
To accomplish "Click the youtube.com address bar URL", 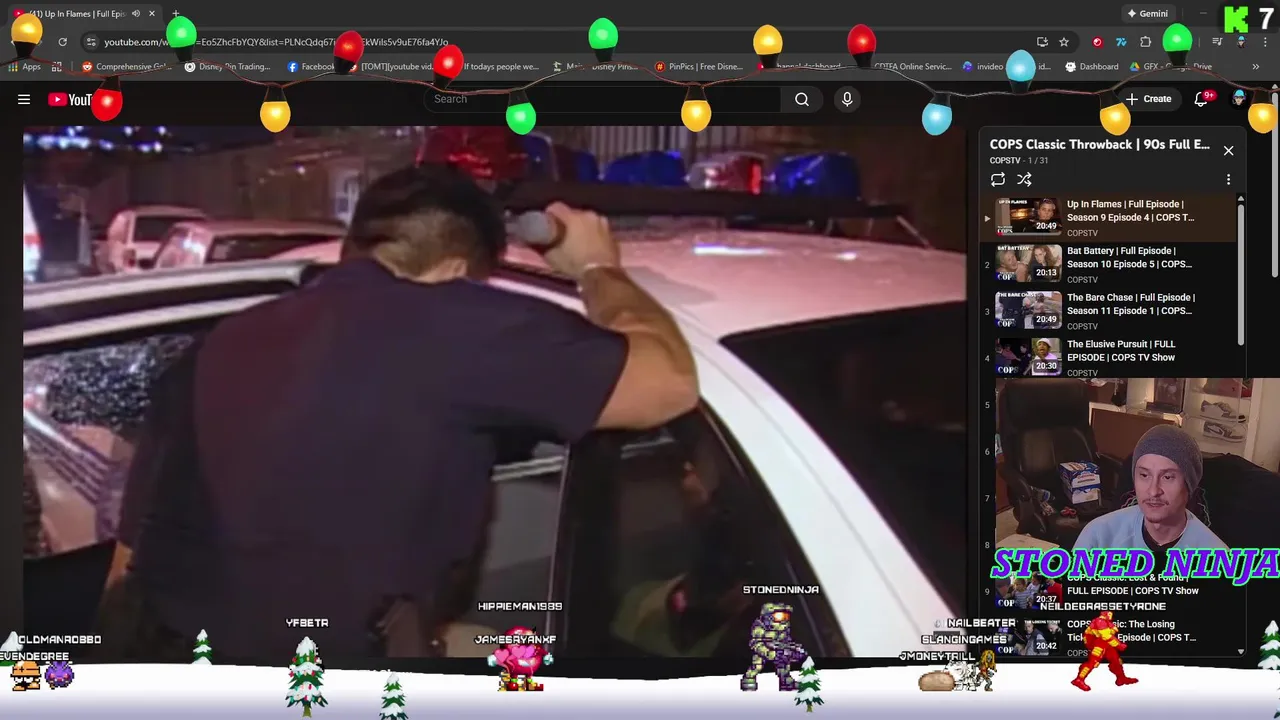I will [x=276, y=42].
